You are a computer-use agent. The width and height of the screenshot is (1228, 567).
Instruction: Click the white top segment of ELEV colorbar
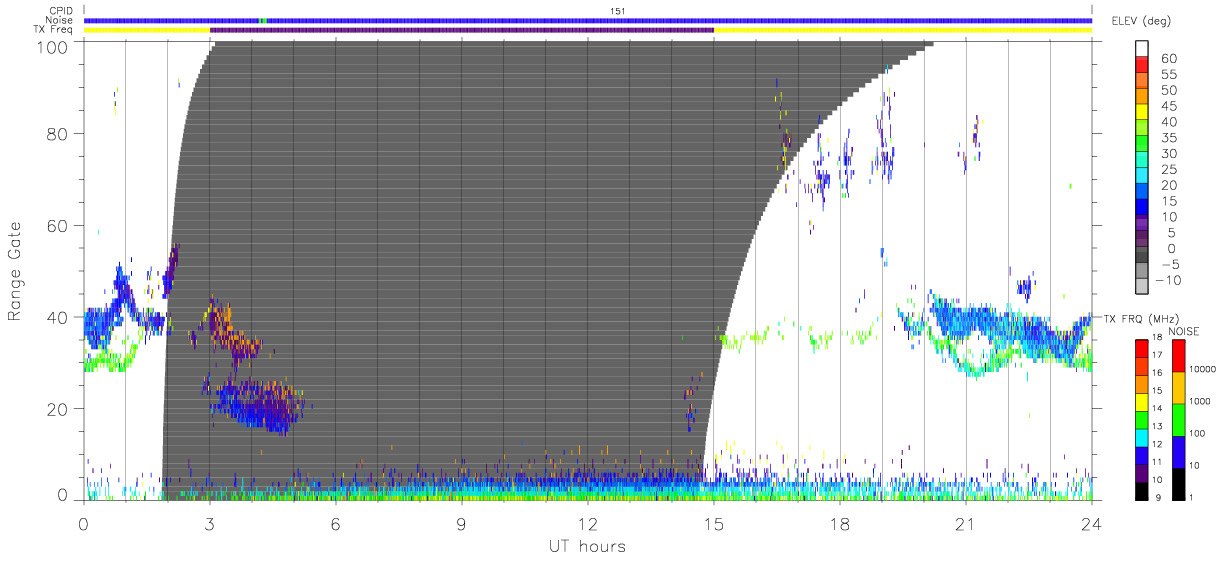point(1142,49)
